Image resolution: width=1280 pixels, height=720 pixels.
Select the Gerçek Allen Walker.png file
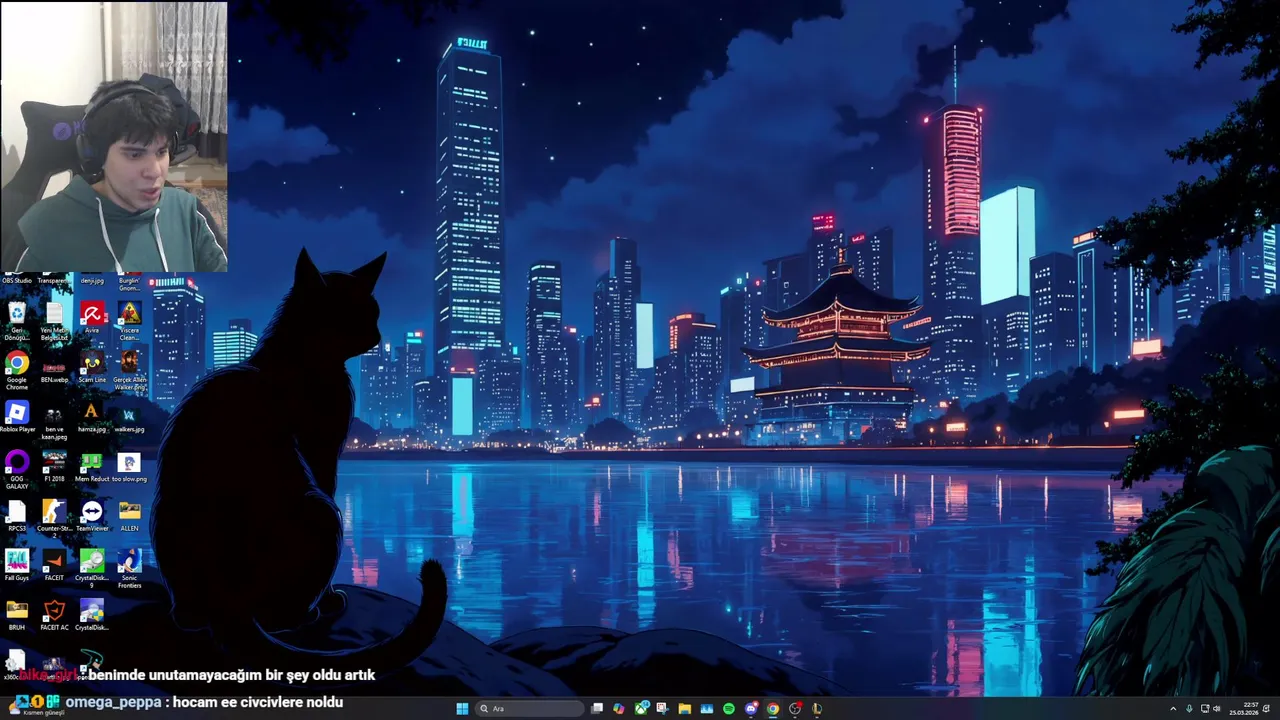(129, 370)
